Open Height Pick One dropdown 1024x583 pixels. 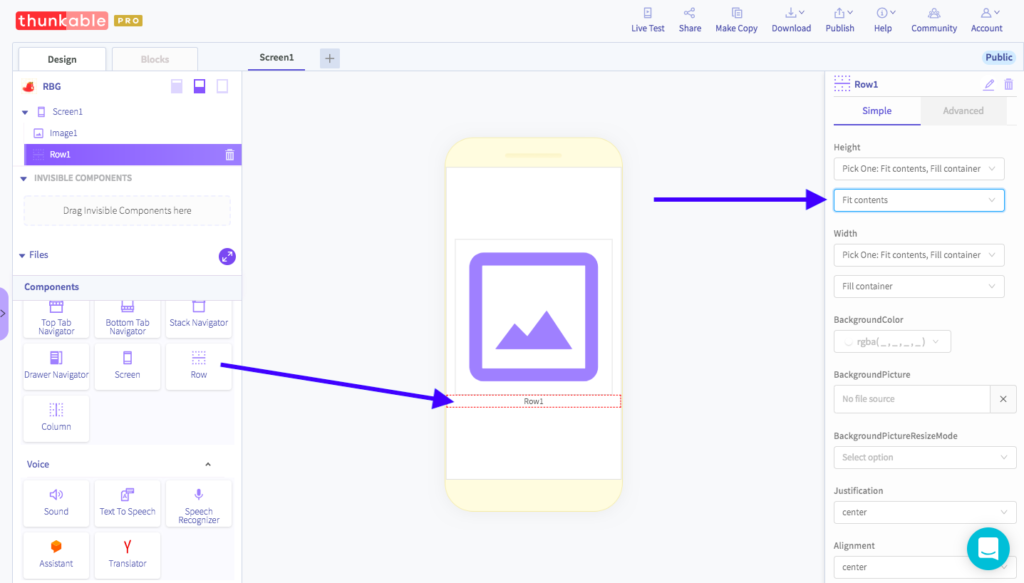click(x=919, y=169)
